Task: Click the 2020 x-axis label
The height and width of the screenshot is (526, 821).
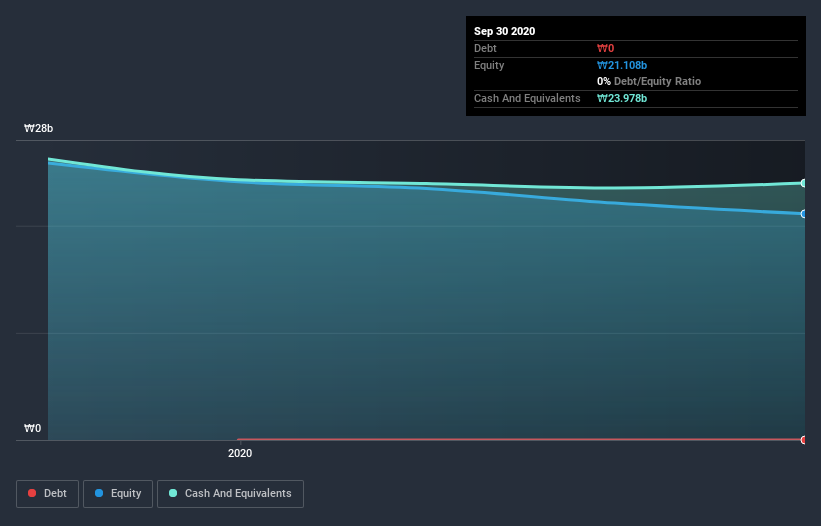Action: coord(240,453)
